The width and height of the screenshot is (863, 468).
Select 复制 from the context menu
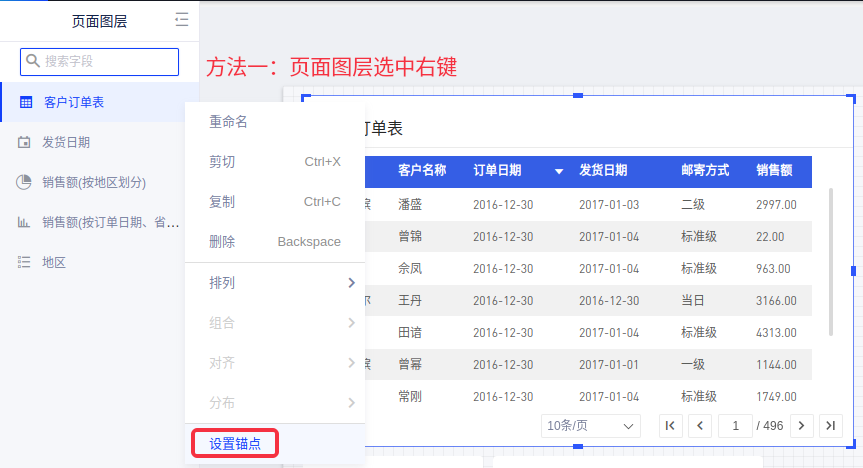pyautogui.click(x=222, y=202)
